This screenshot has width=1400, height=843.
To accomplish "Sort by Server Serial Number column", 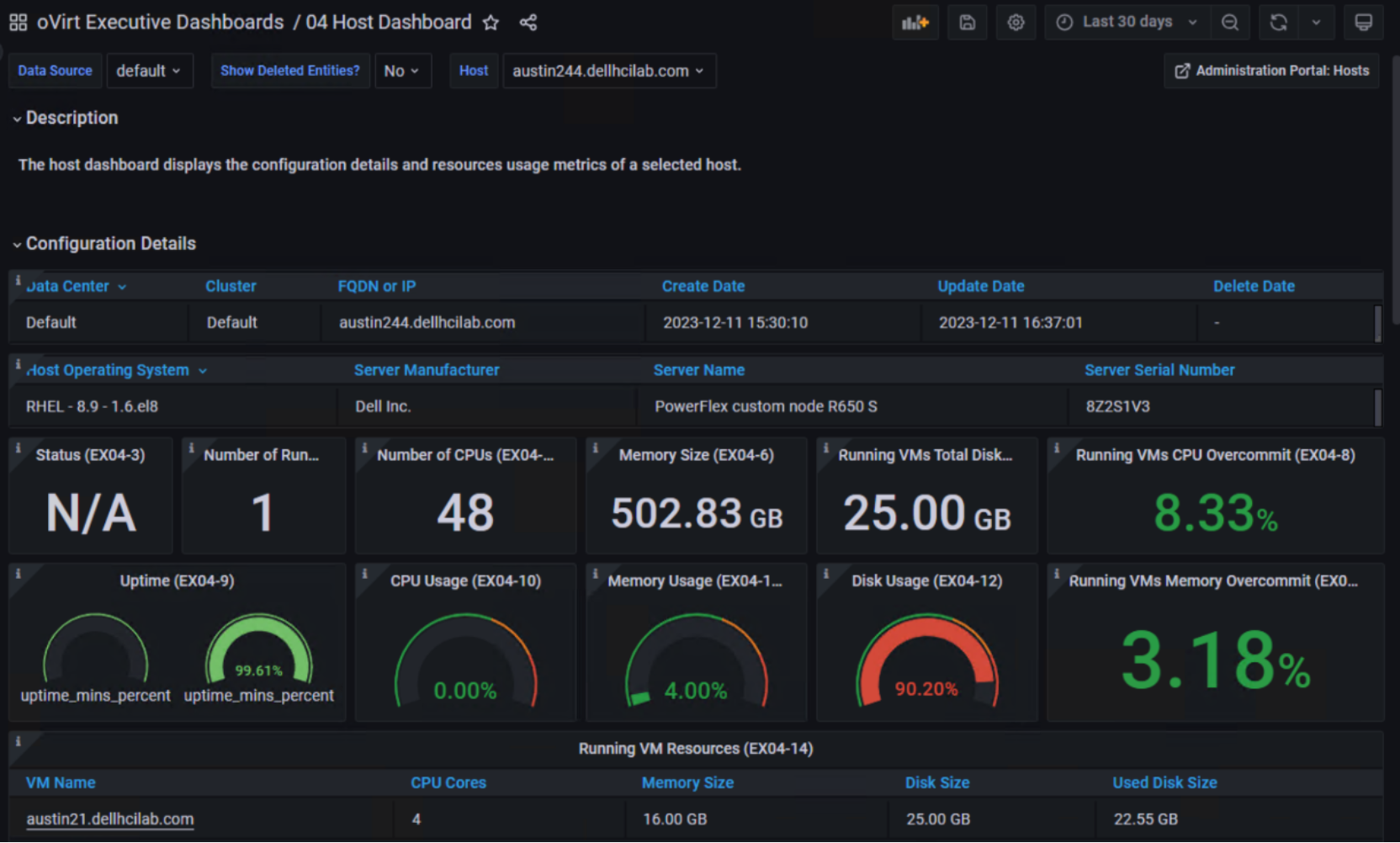I will click(1159, 370).
